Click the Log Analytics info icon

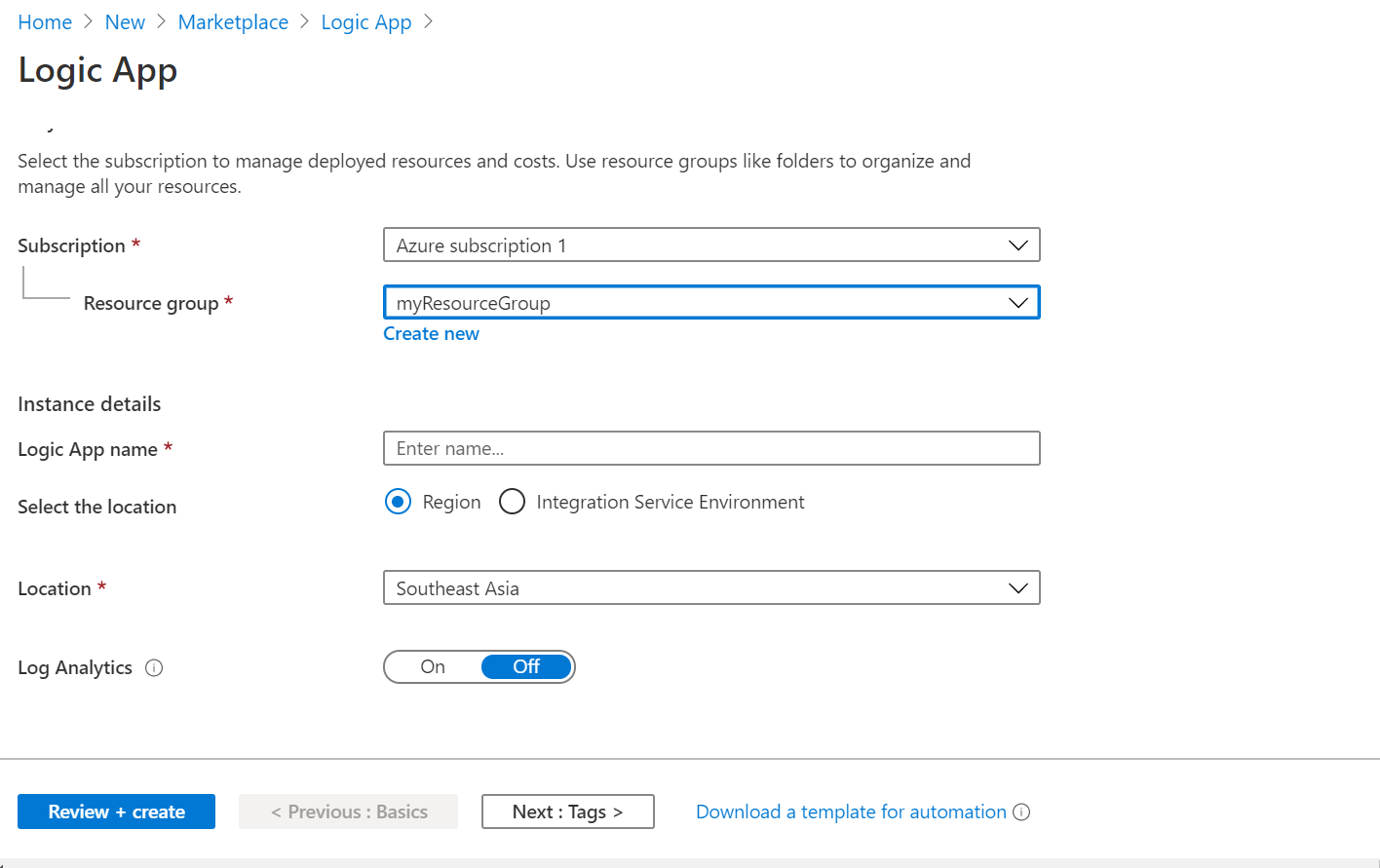point(154,667)
